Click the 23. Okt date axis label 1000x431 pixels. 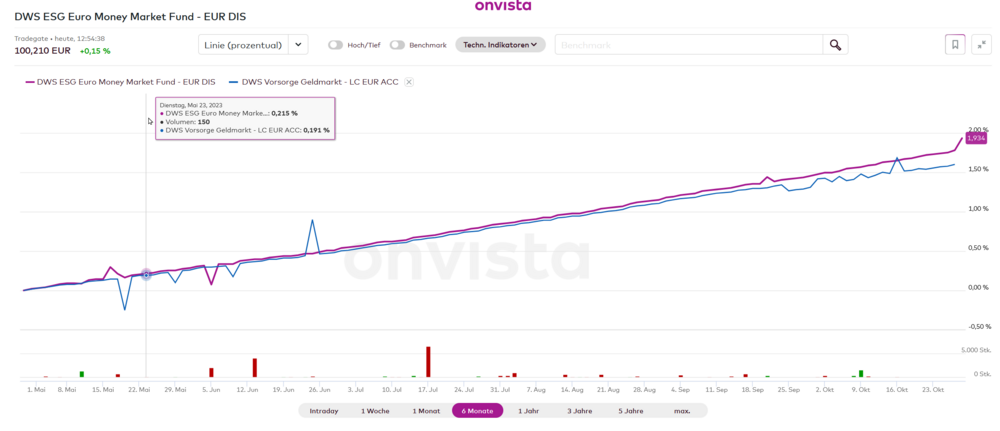click(932, 388)
